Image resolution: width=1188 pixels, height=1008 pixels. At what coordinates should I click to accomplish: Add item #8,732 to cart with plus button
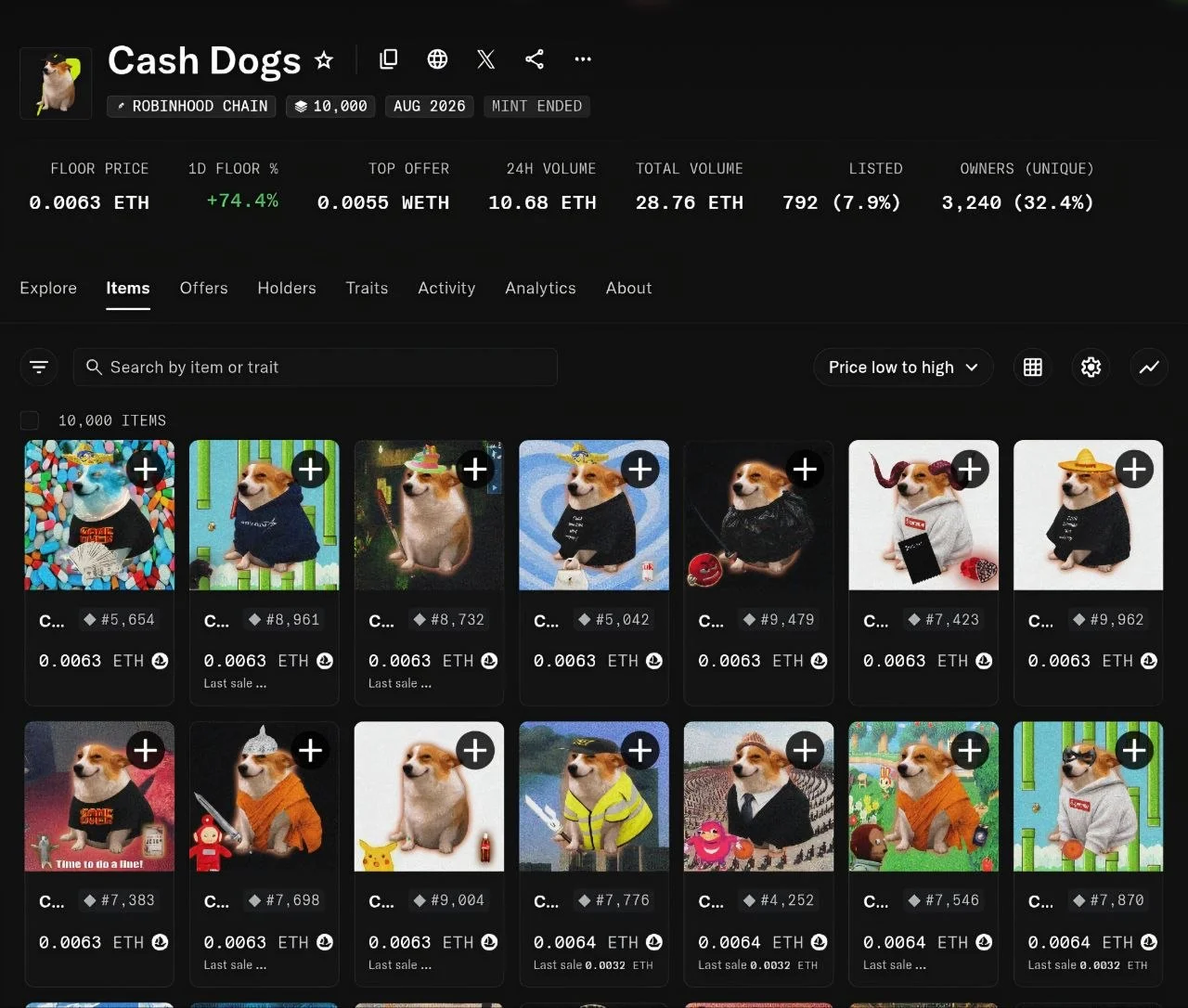[x=475, y=469]
